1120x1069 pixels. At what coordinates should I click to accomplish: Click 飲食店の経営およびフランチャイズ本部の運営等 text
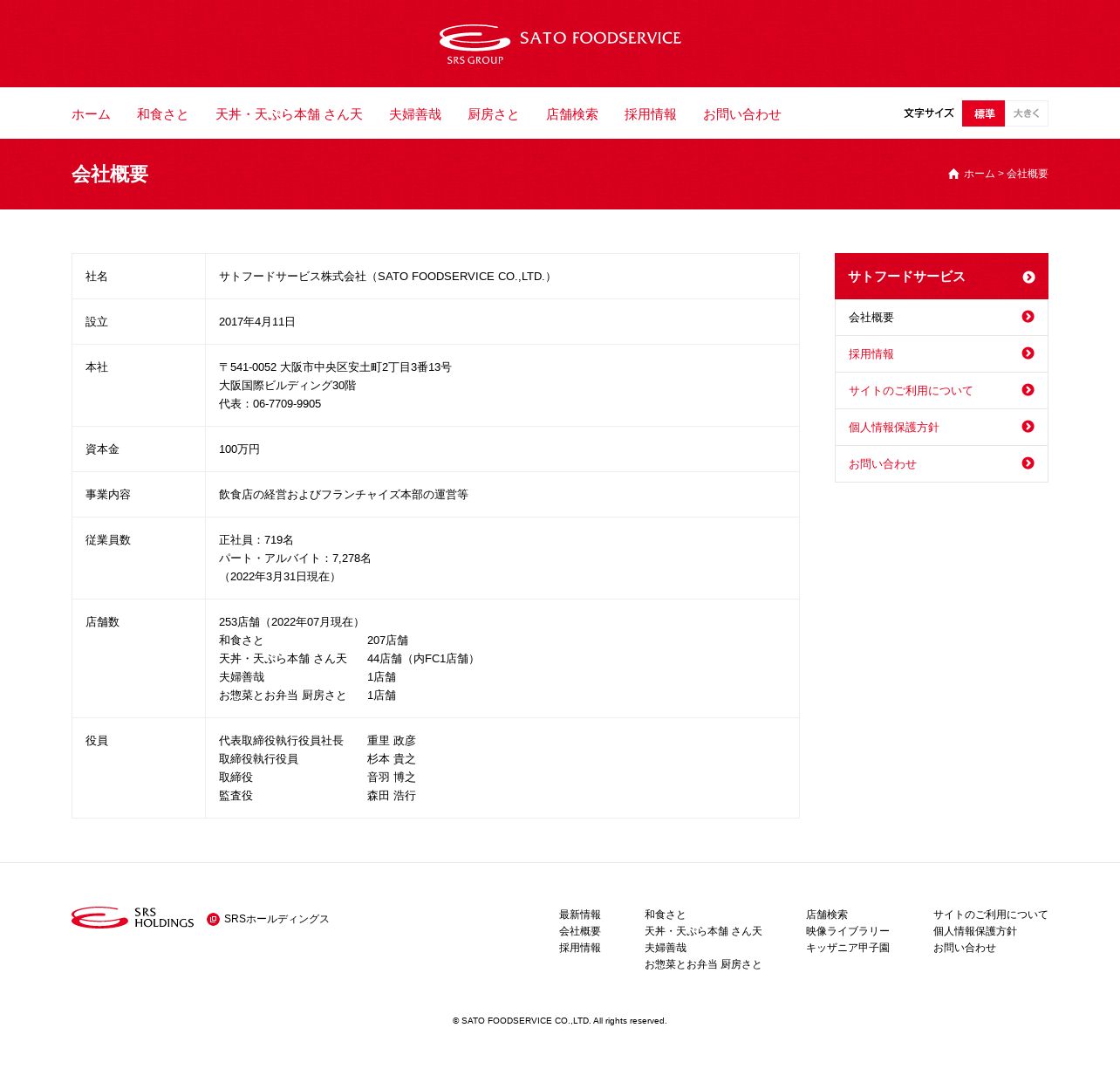[344, 495]
